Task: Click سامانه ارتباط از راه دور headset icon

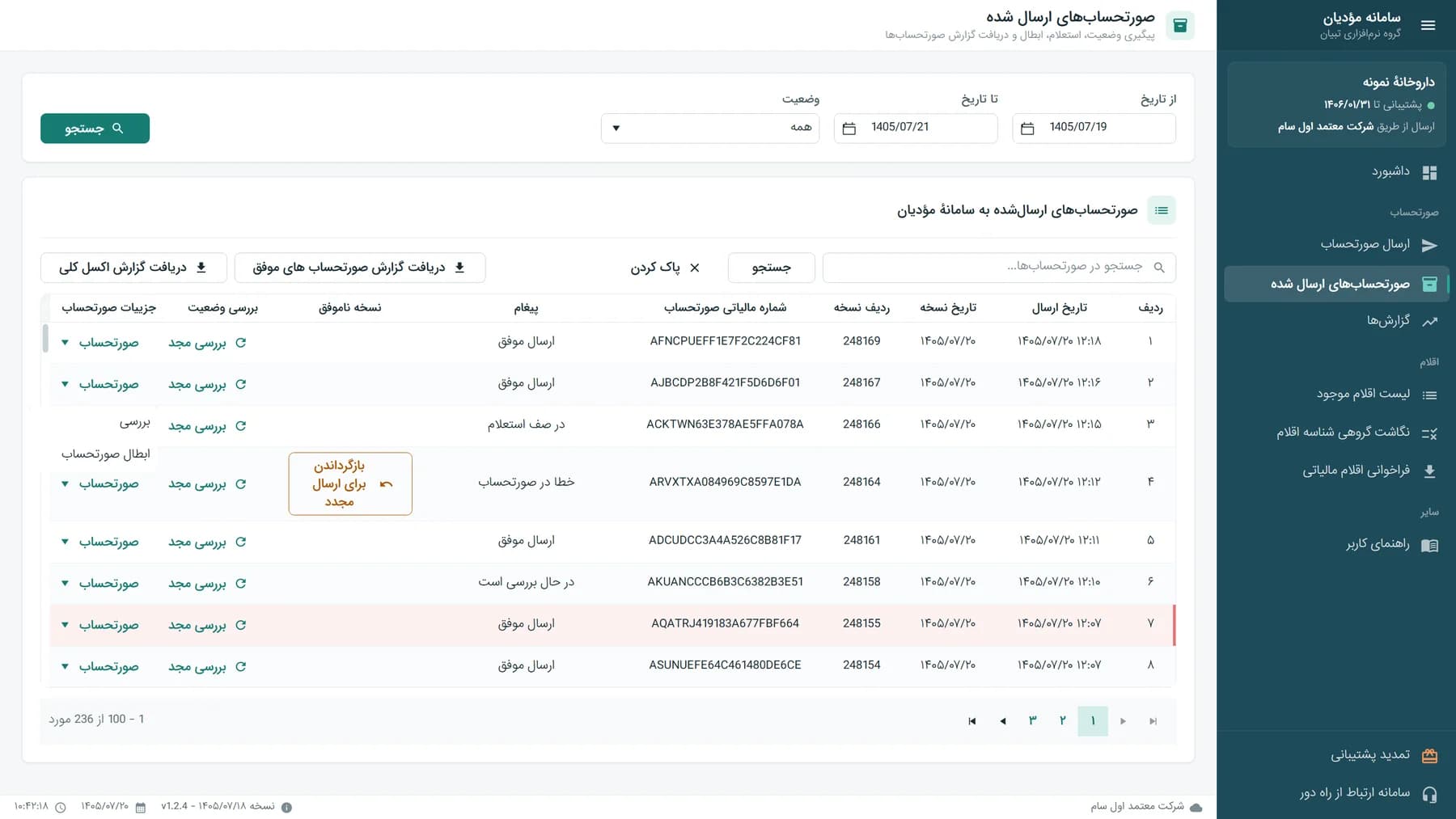Action: (1429, 794)
